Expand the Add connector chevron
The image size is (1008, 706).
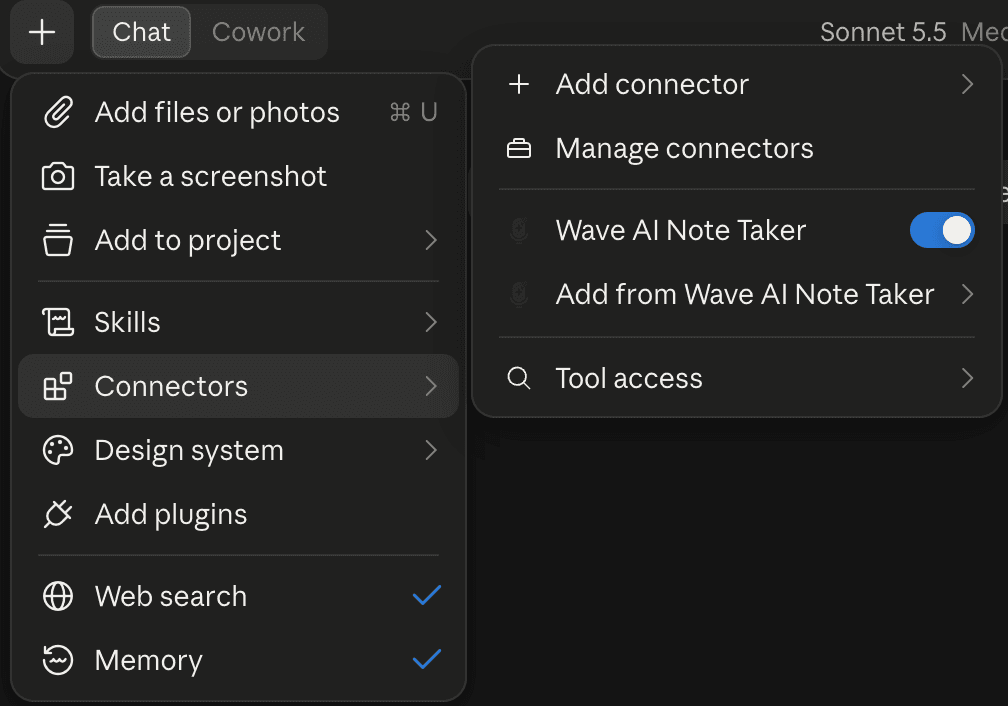pyautogui.click(x=967, y=84)
